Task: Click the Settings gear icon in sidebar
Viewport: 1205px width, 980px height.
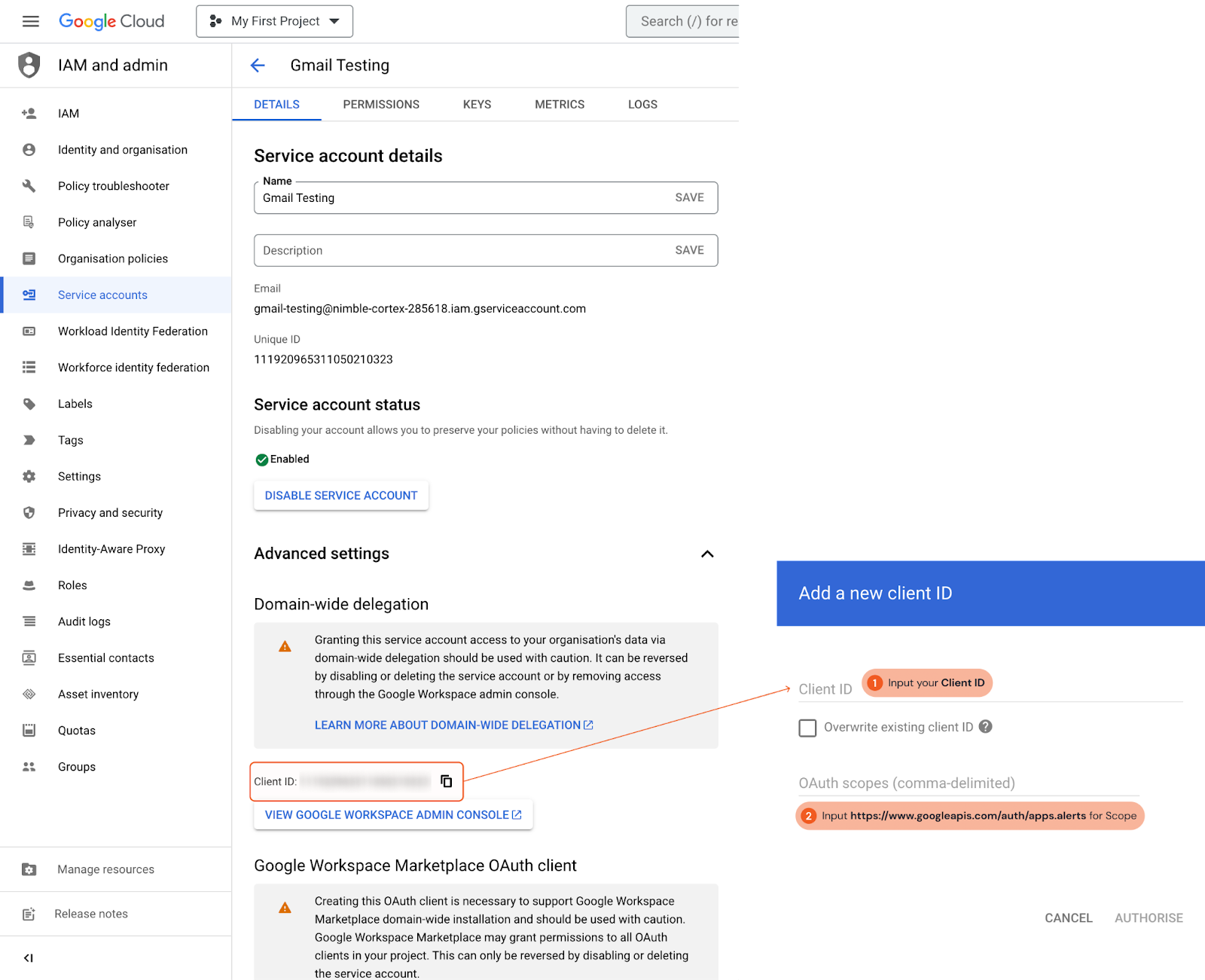Action: (29, 477)
